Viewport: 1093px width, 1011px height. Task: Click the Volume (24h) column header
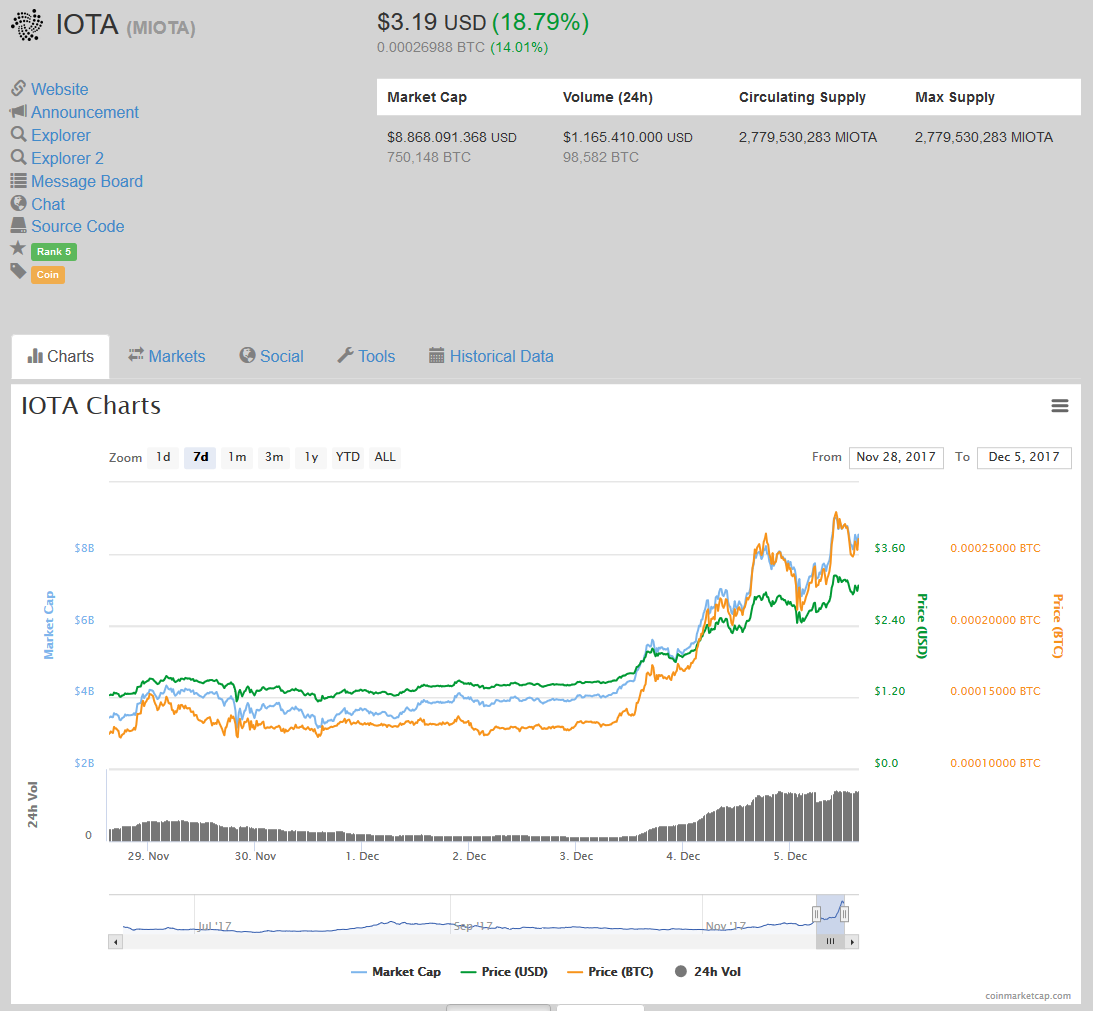coord(608,98)
